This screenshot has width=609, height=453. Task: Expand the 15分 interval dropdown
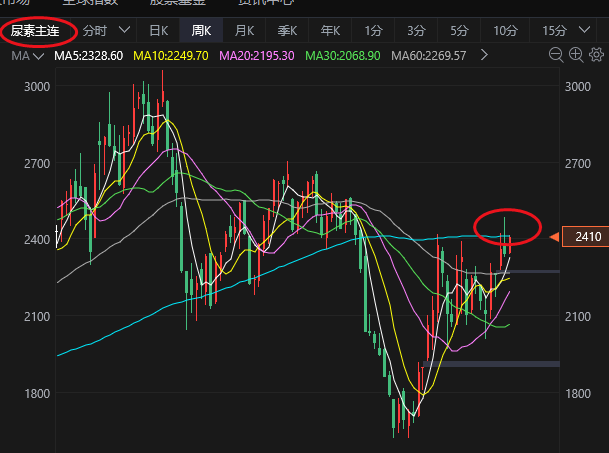(x=584, y=31)
